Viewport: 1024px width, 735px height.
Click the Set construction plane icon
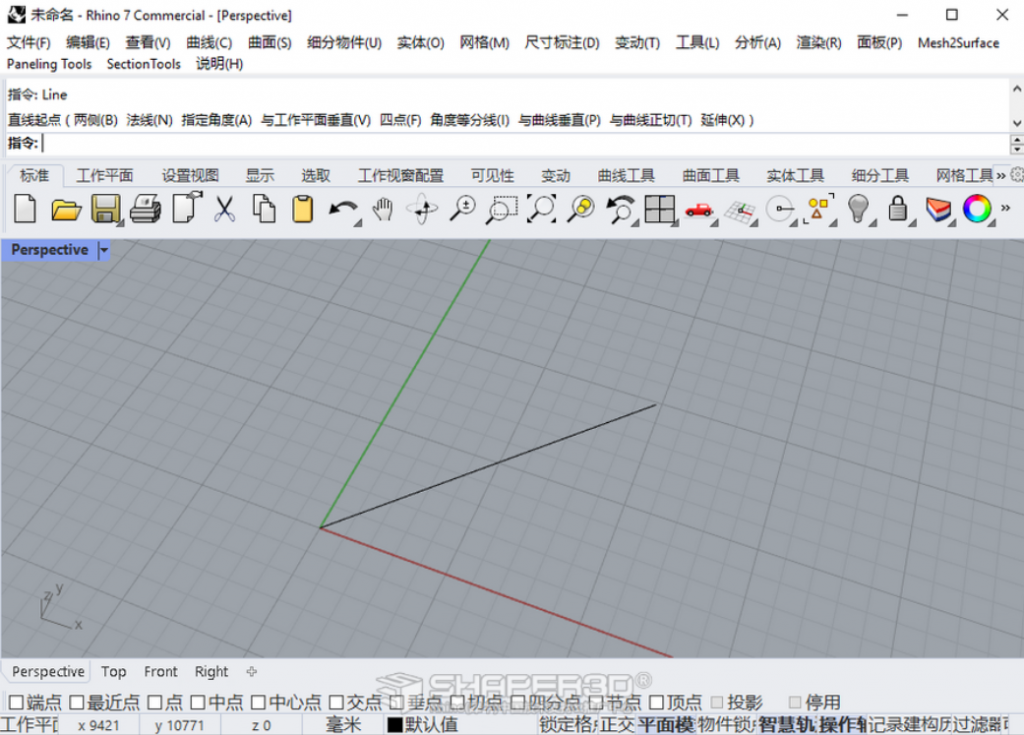click(x=740, y=211)
